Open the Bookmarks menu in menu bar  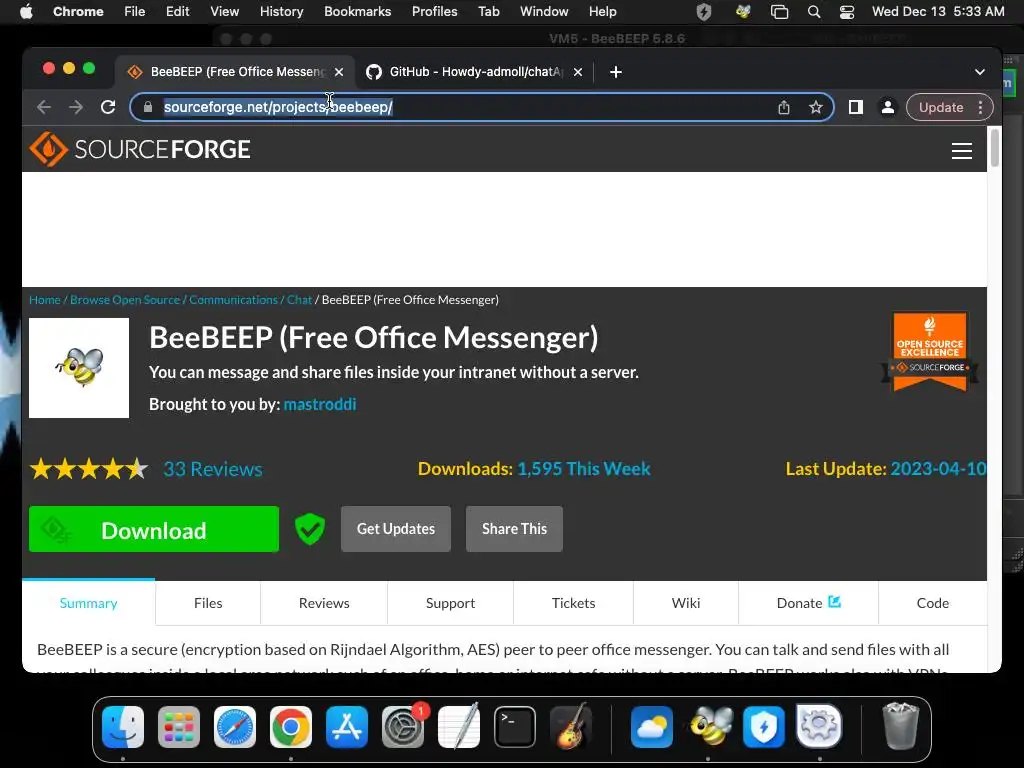(358, 12)
